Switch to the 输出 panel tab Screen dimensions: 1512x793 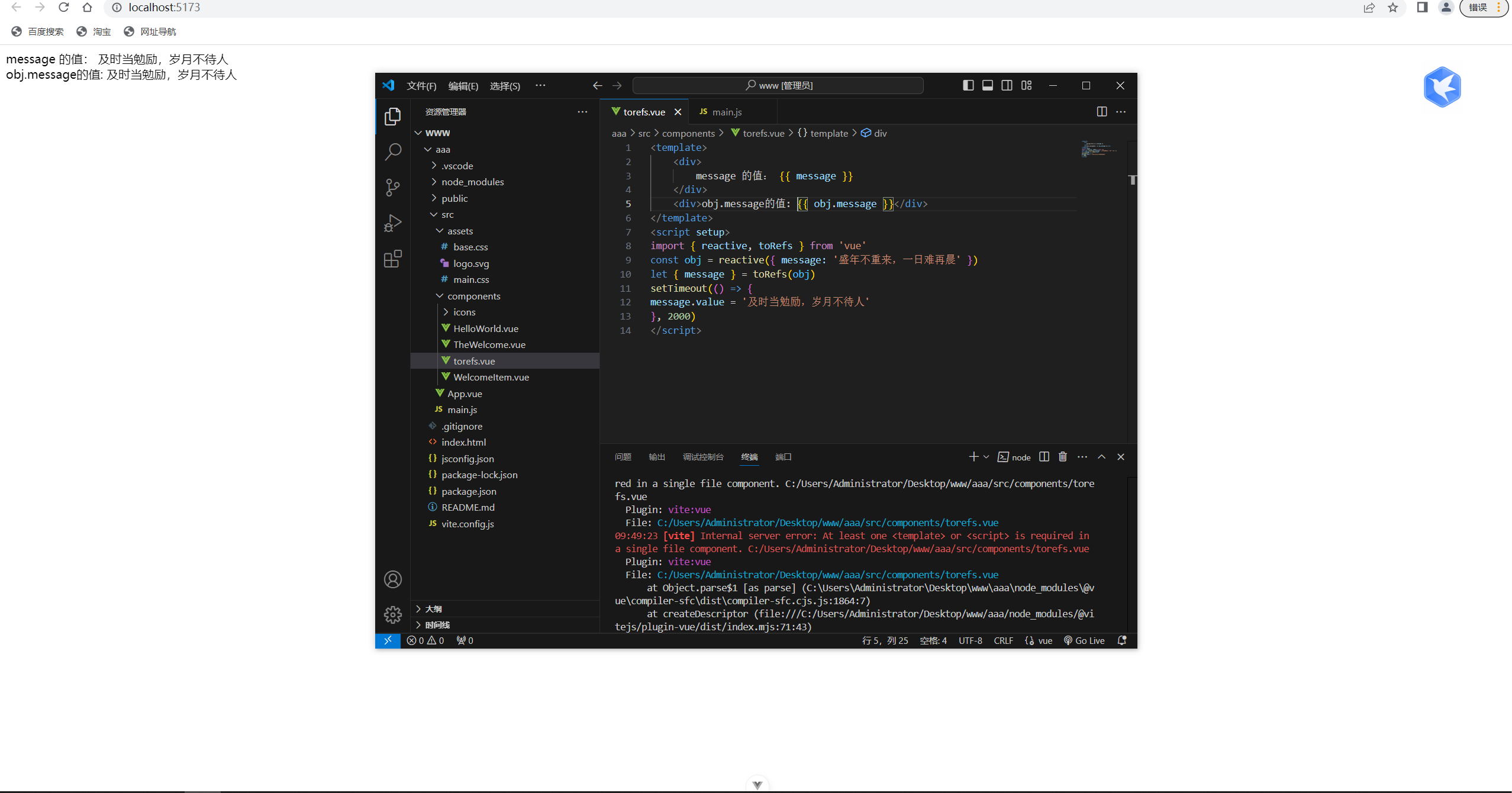click(657, 457)
